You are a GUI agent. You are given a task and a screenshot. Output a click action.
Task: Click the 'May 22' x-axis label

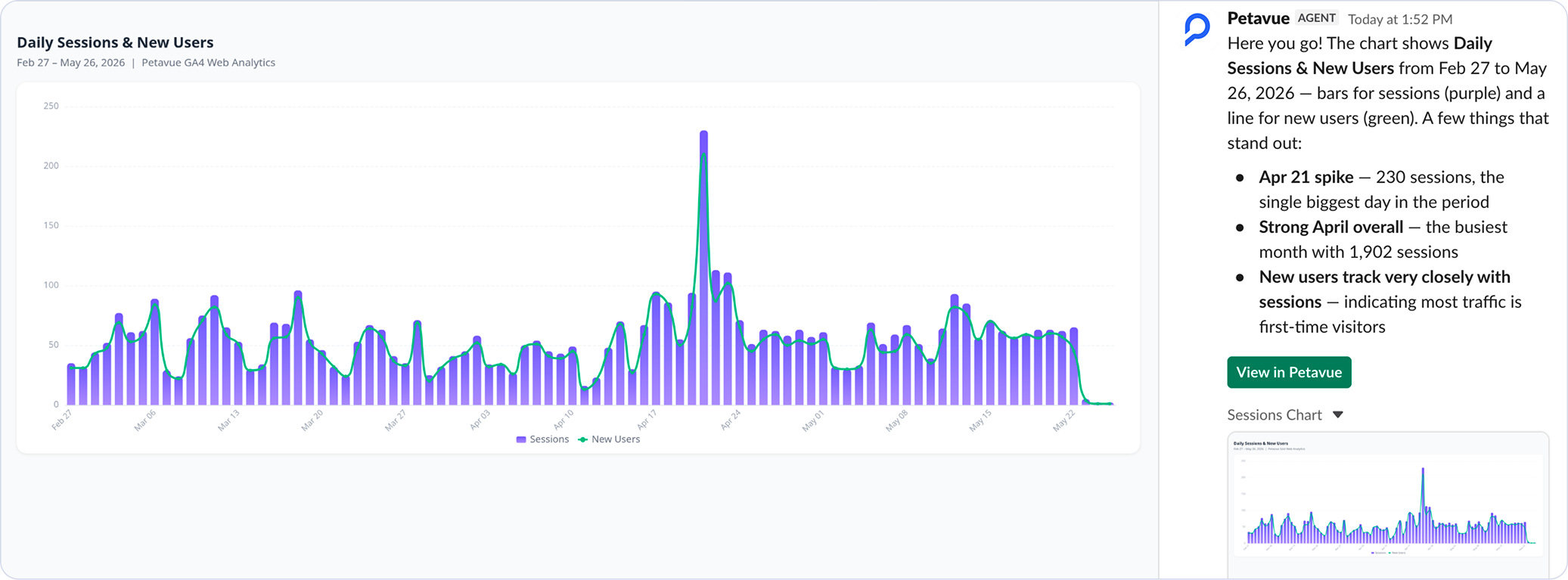[1063, 420]
